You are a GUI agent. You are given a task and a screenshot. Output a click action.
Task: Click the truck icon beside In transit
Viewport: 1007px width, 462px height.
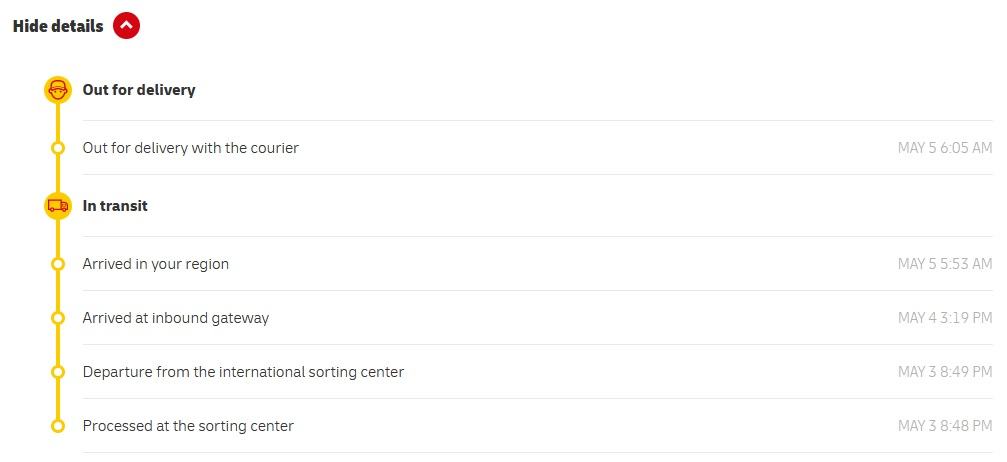tap(58, 206)
